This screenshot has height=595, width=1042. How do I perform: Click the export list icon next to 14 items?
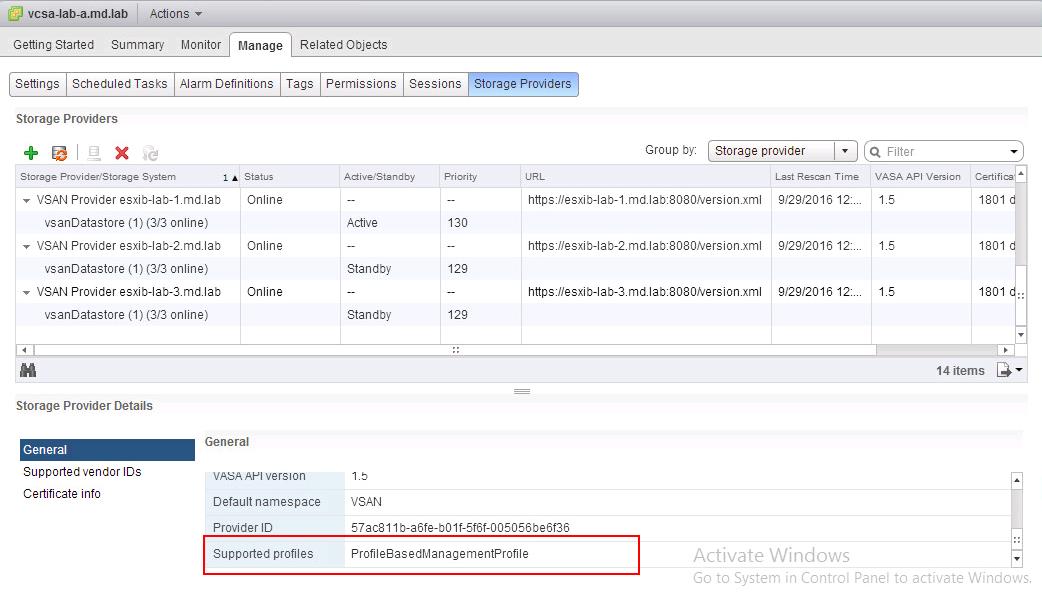[1005, 370]
